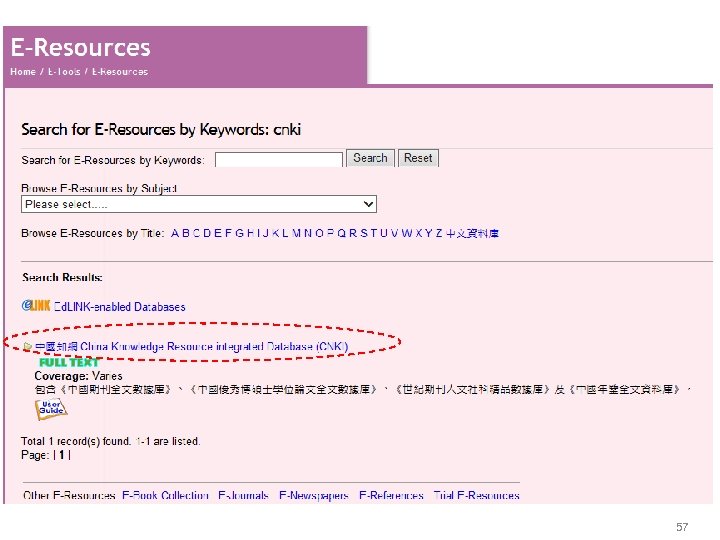Click the Reset button
The width and height of the screenshot is (720, 540).
(x=418, y=158)
